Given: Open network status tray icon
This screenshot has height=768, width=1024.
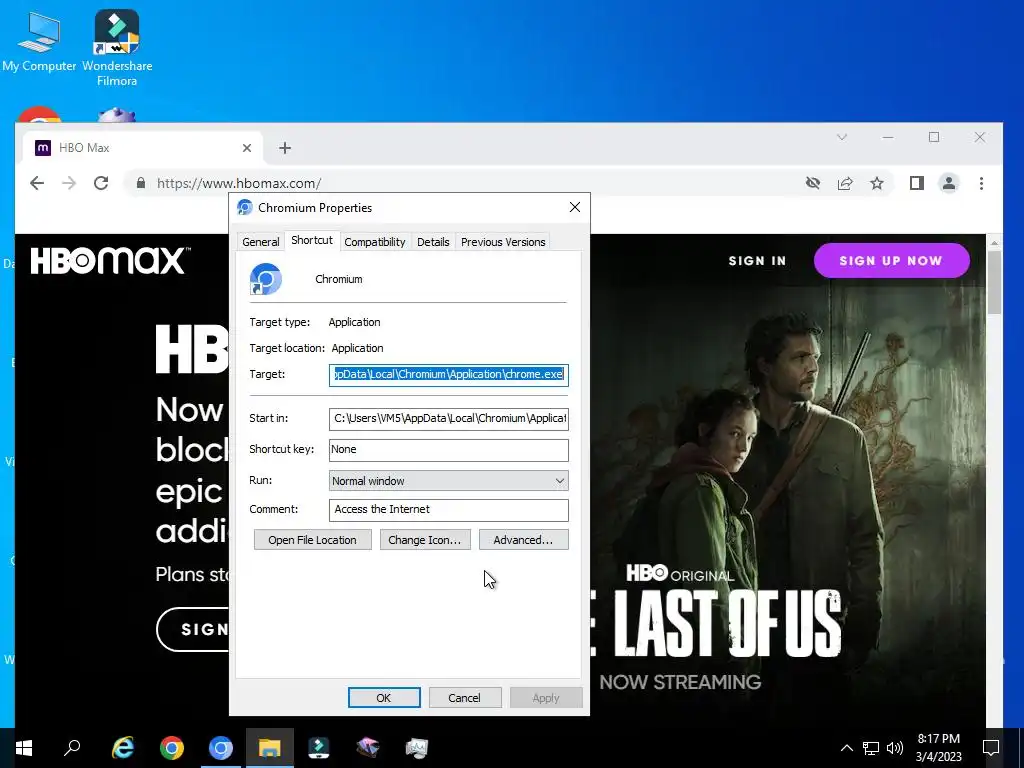Looking at the screenshot, I should [871, 748].
